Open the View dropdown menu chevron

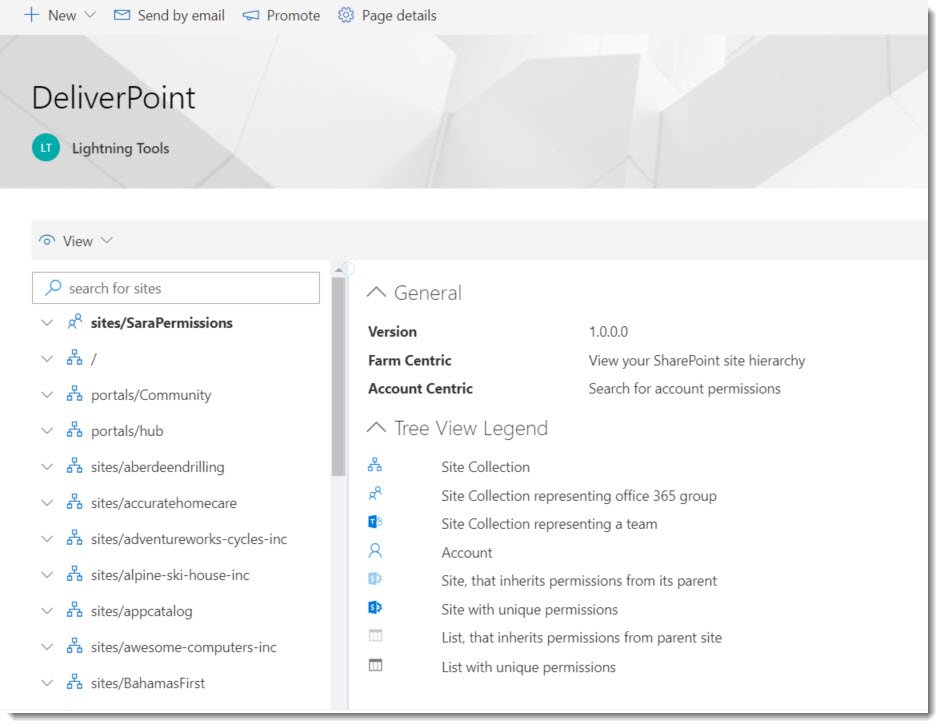(x=107, y=240)
